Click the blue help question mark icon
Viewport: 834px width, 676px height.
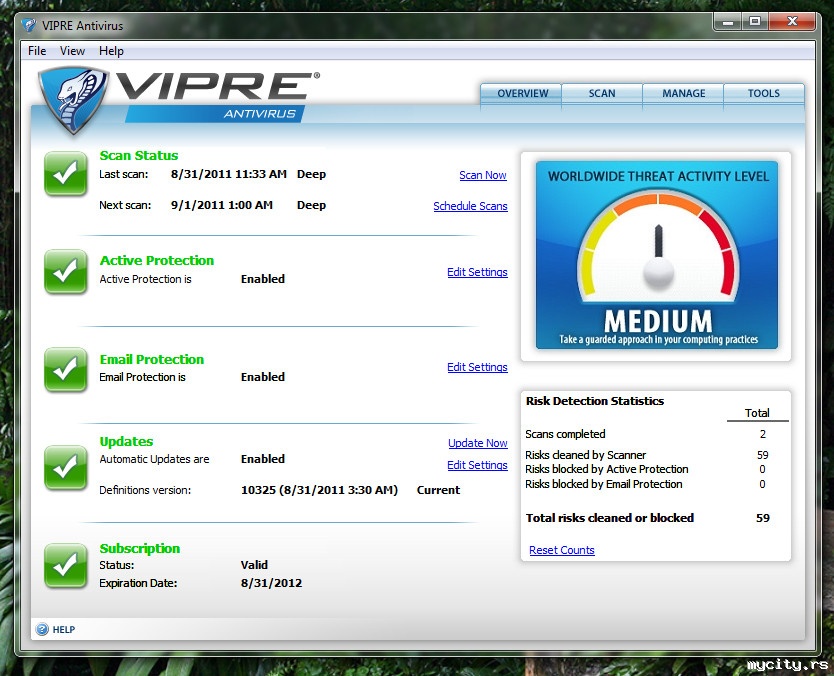(x=42, y=629)
